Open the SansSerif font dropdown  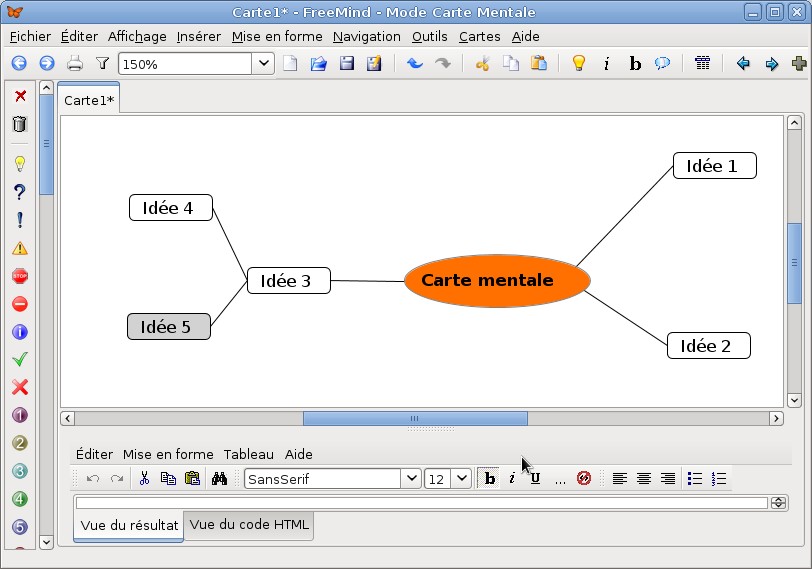click(410, 479)
